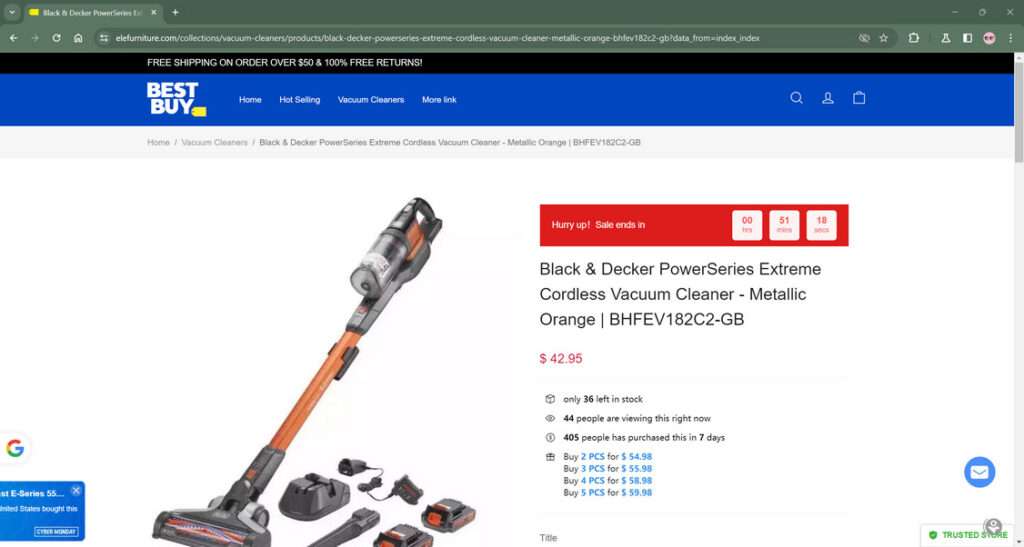Screen dimensions: 1024x547
Task: Open the shopping bag cart icon
Action: [859, 98]
